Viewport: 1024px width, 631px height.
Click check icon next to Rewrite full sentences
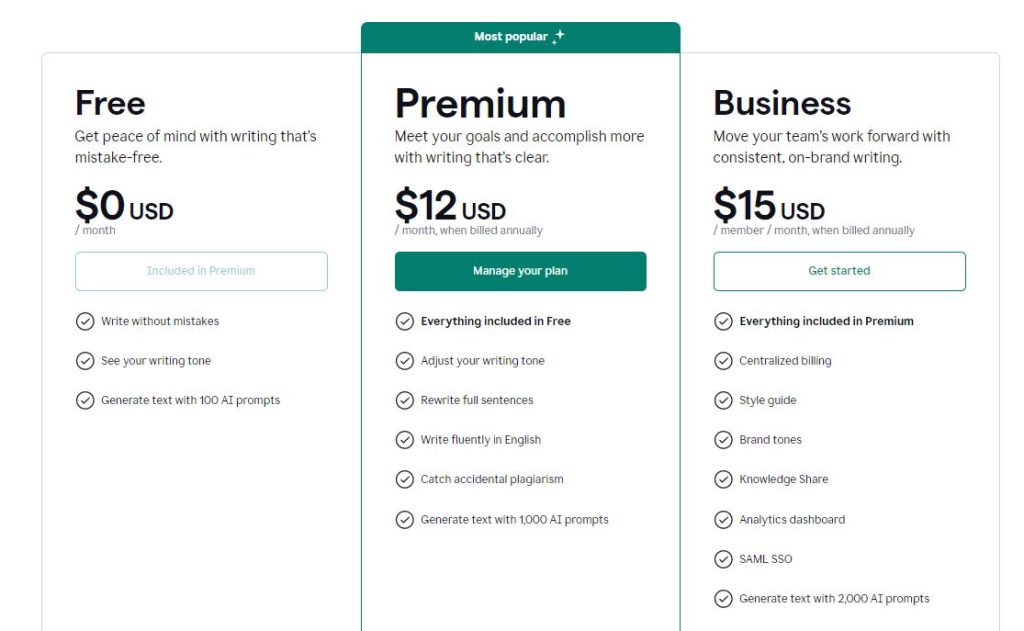[x=405, y=400]
